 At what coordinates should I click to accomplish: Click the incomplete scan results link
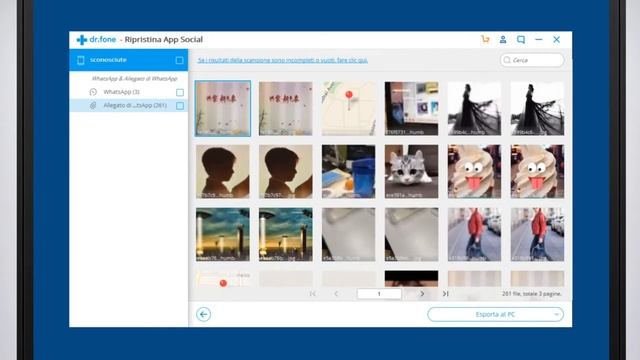[282, 60]
